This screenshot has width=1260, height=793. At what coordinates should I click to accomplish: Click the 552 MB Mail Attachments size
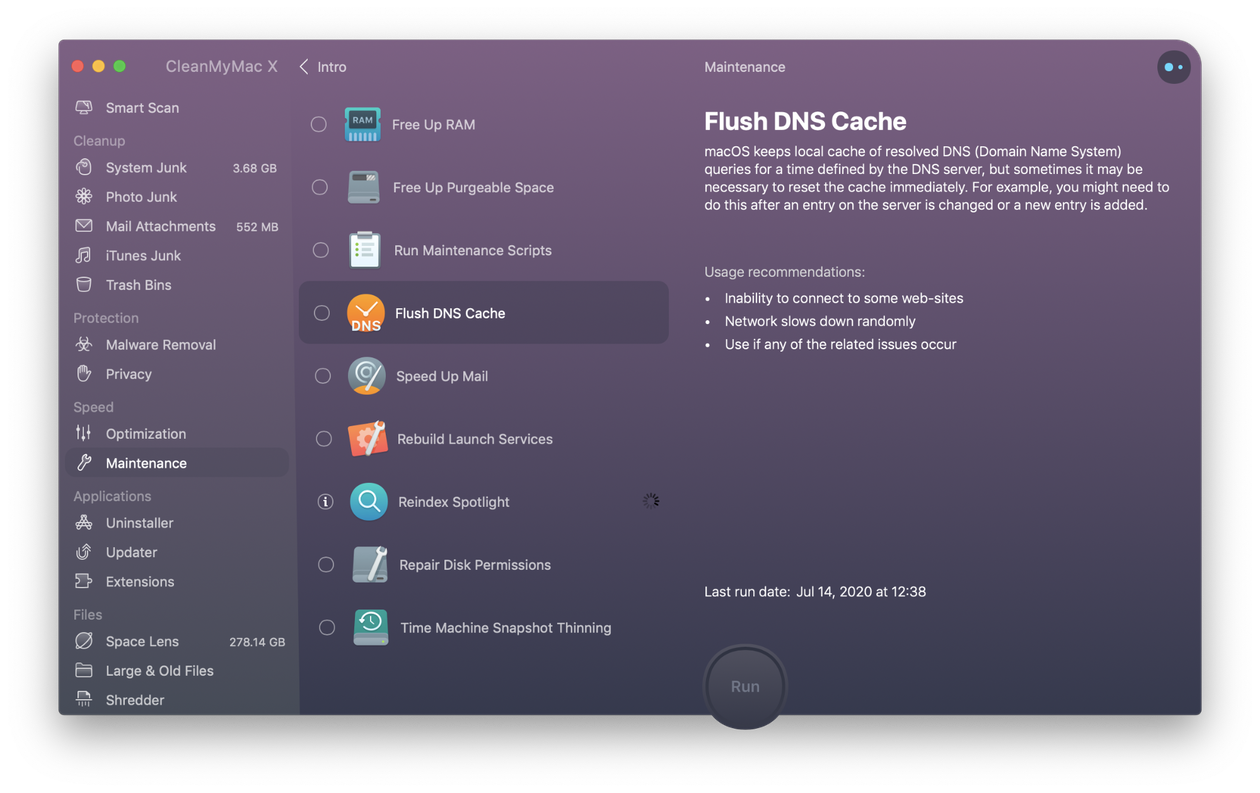pyautogui.click(x=257, y=227)
